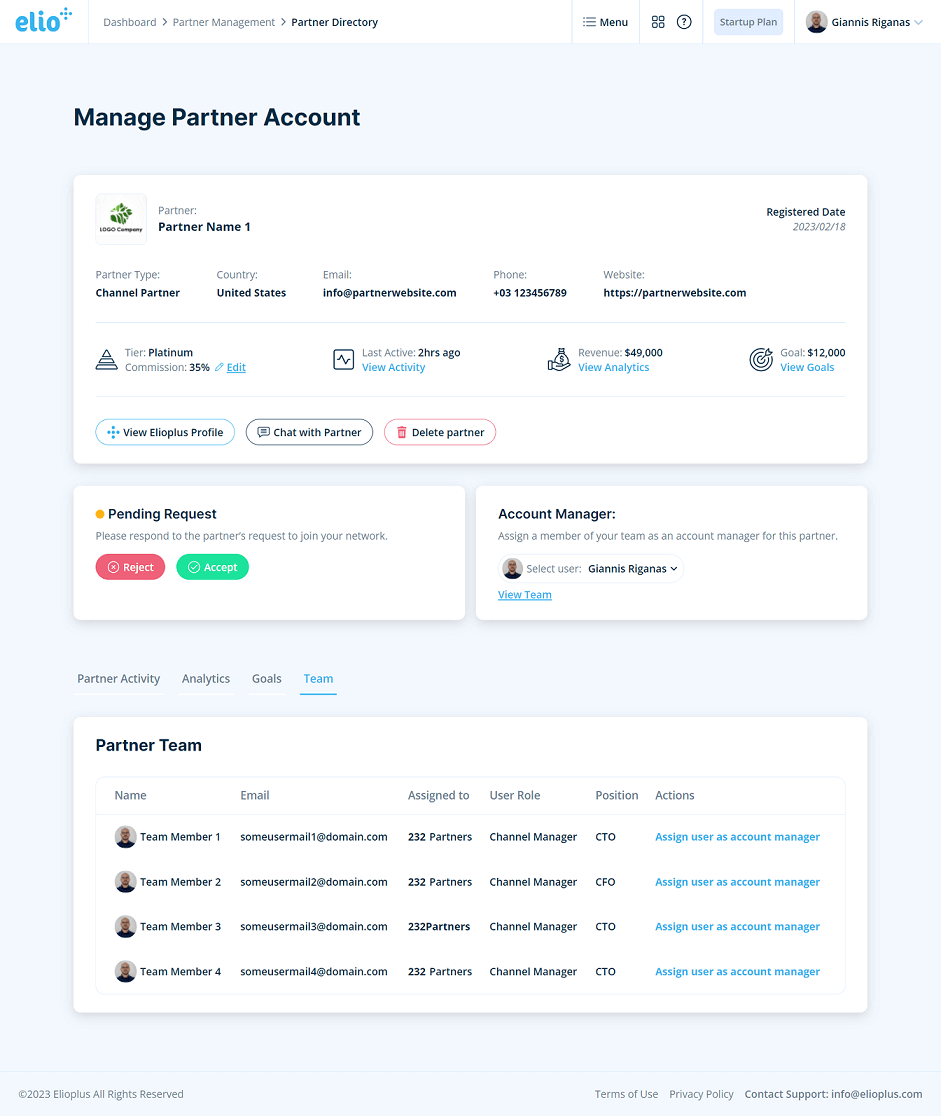Open the View Team link
Screen dimensions: 941x1116
[x=524, y=594]
